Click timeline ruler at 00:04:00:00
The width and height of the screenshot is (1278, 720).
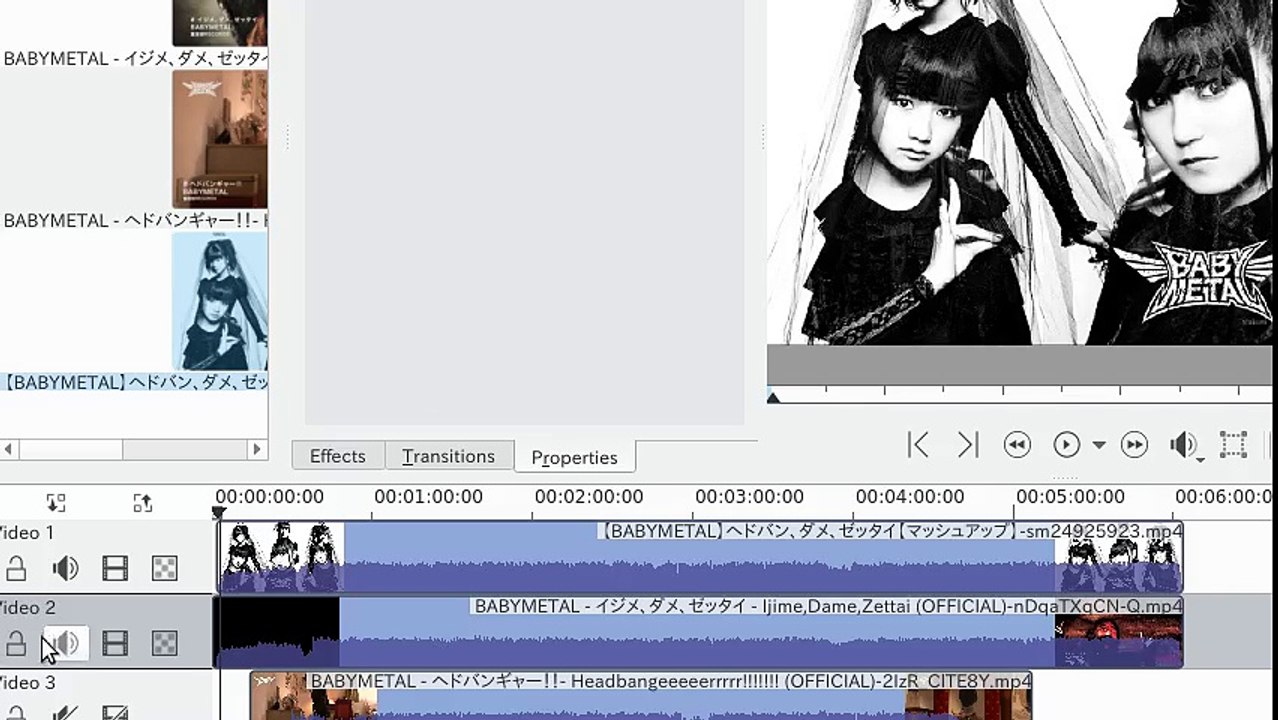(x=909, y=497)
